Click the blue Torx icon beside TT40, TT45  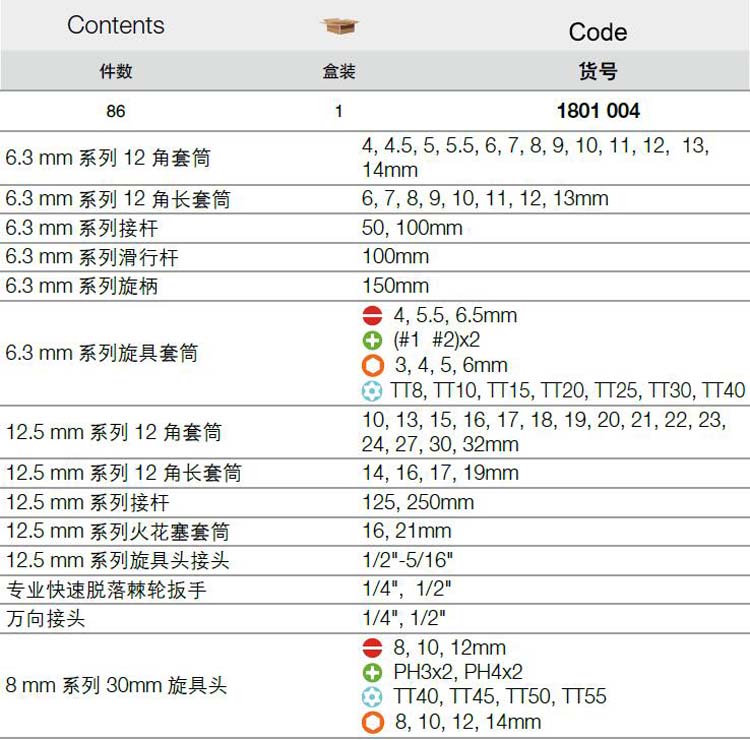coord(372,697)
